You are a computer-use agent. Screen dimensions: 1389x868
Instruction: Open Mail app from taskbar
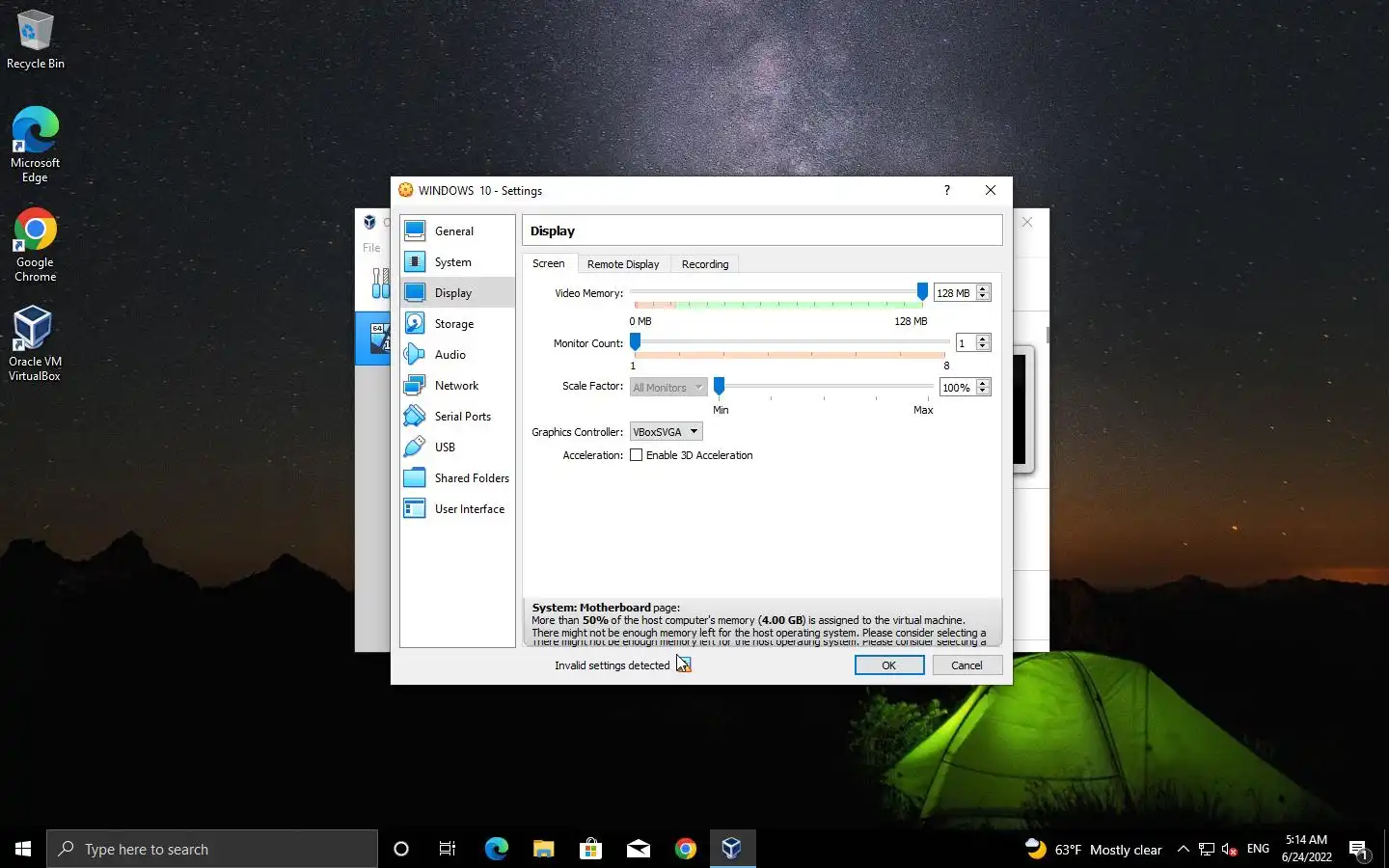[638, 849]
